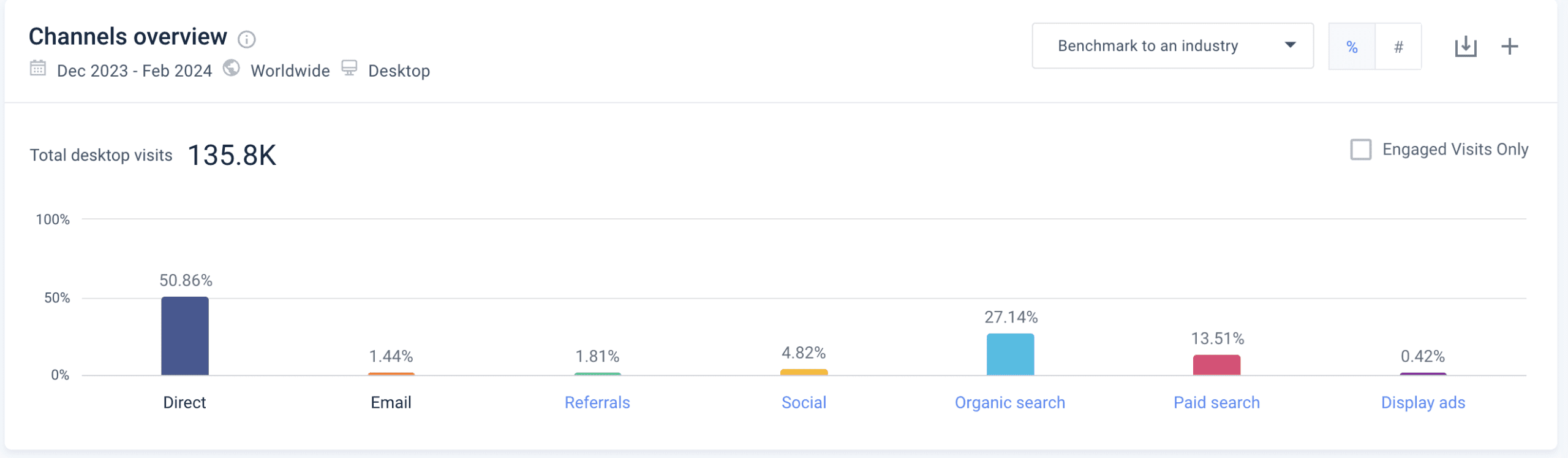Open the Display ads link

(1423, 403)
